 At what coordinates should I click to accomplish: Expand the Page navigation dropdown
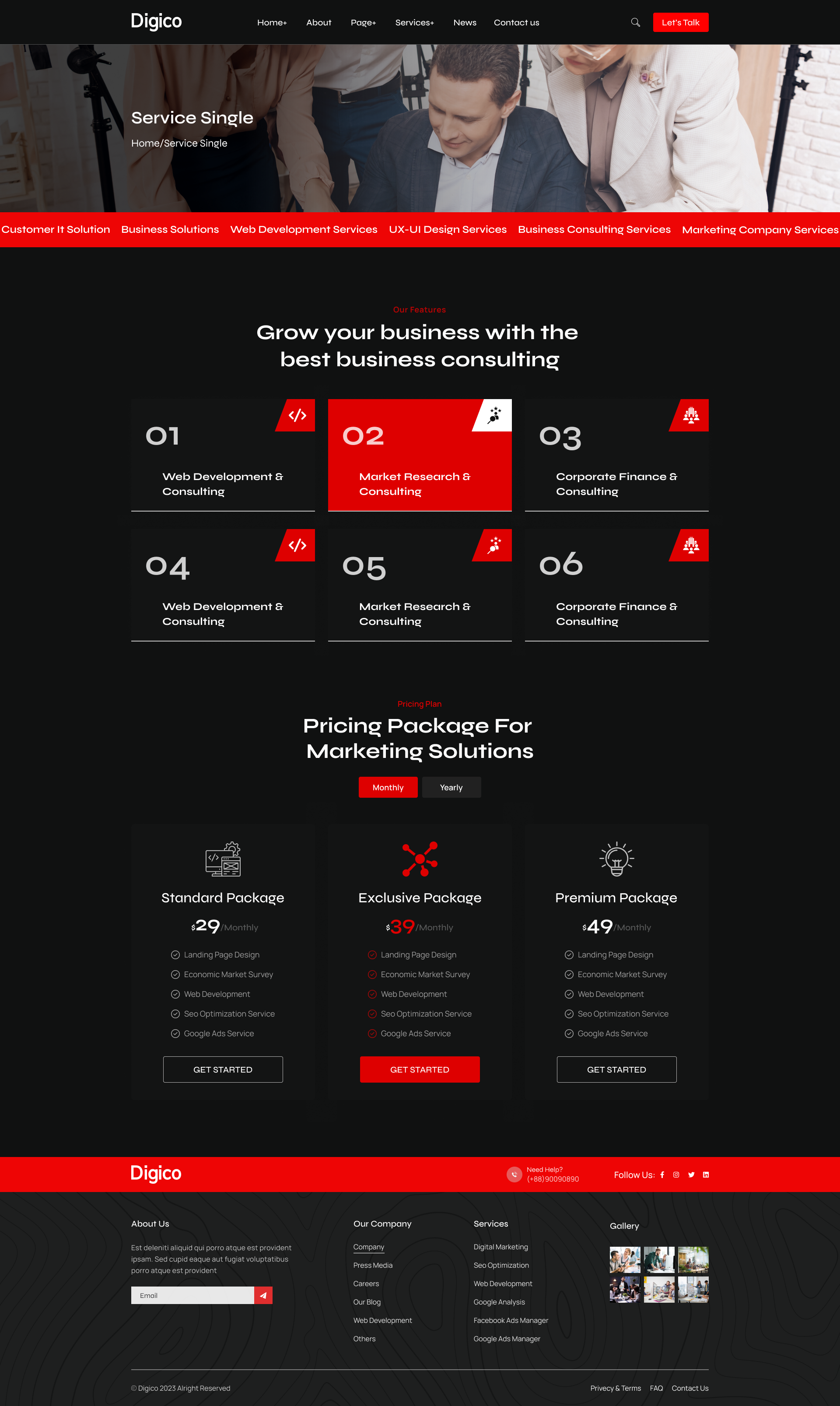363,22
